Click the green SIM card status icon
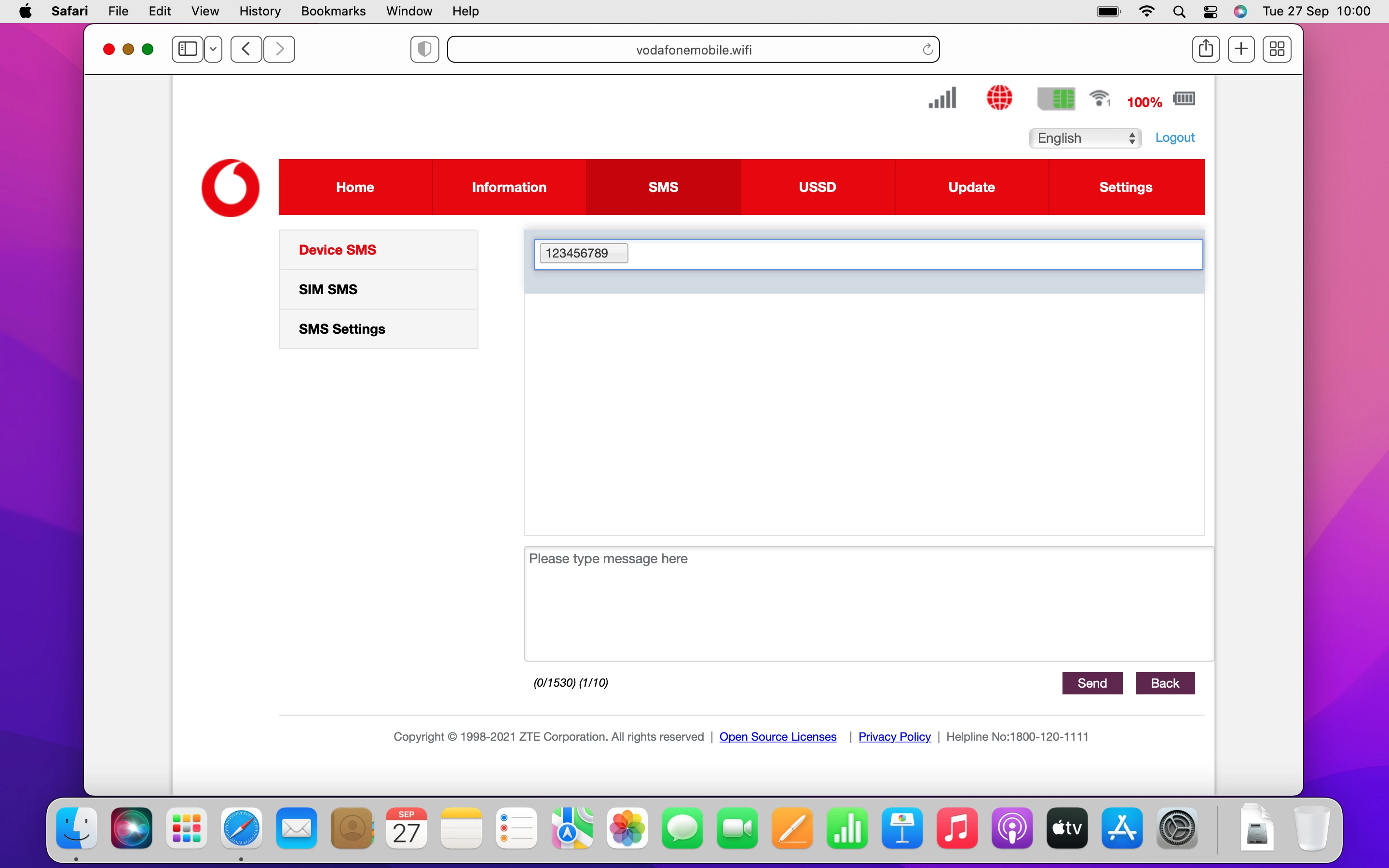 click(1056, 98)
